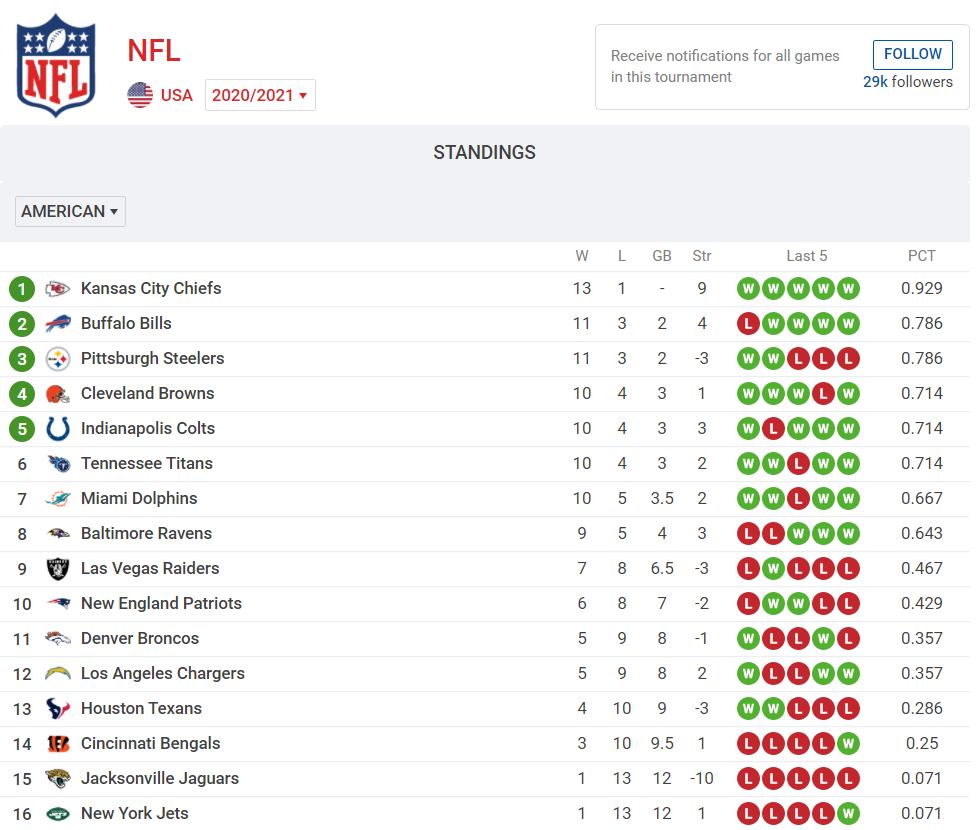Click Cincinnati Bengals' green W result badge
This screenshot has height=830, width=980.
[848, 744]
